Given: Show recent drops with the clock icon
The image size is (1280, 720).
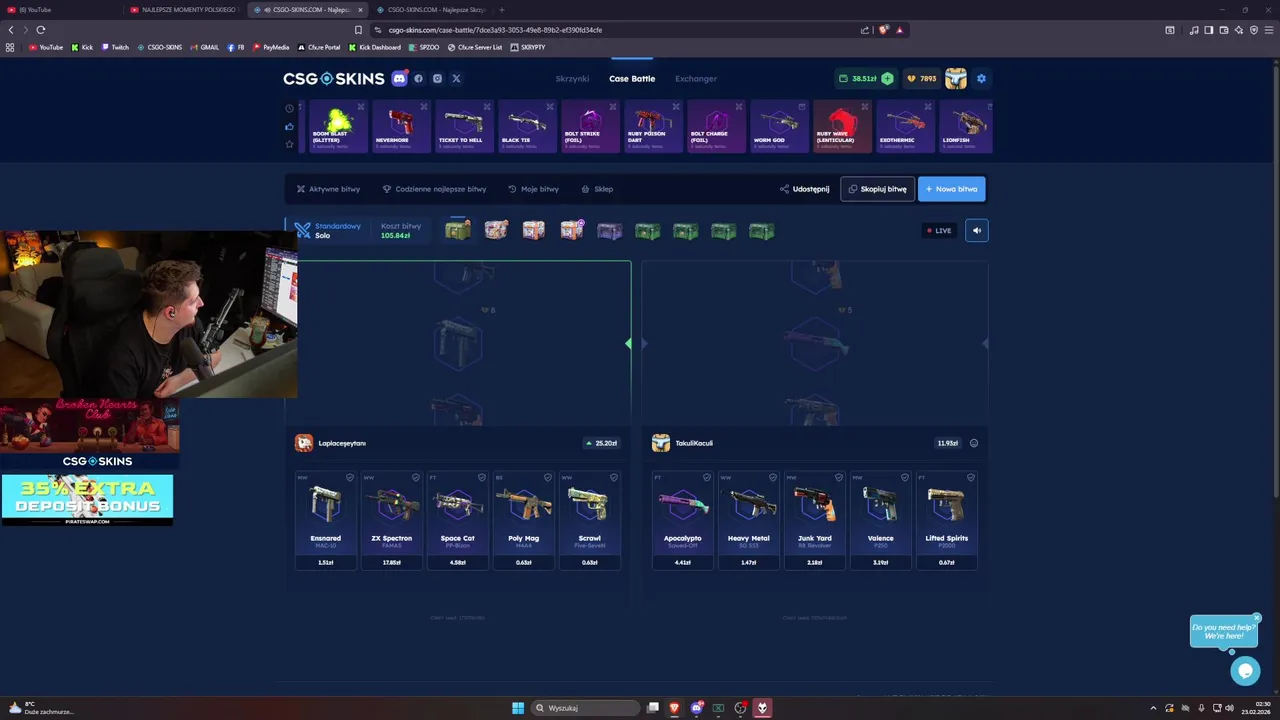Looking at the screenshot, I should [x=290, y=108].
